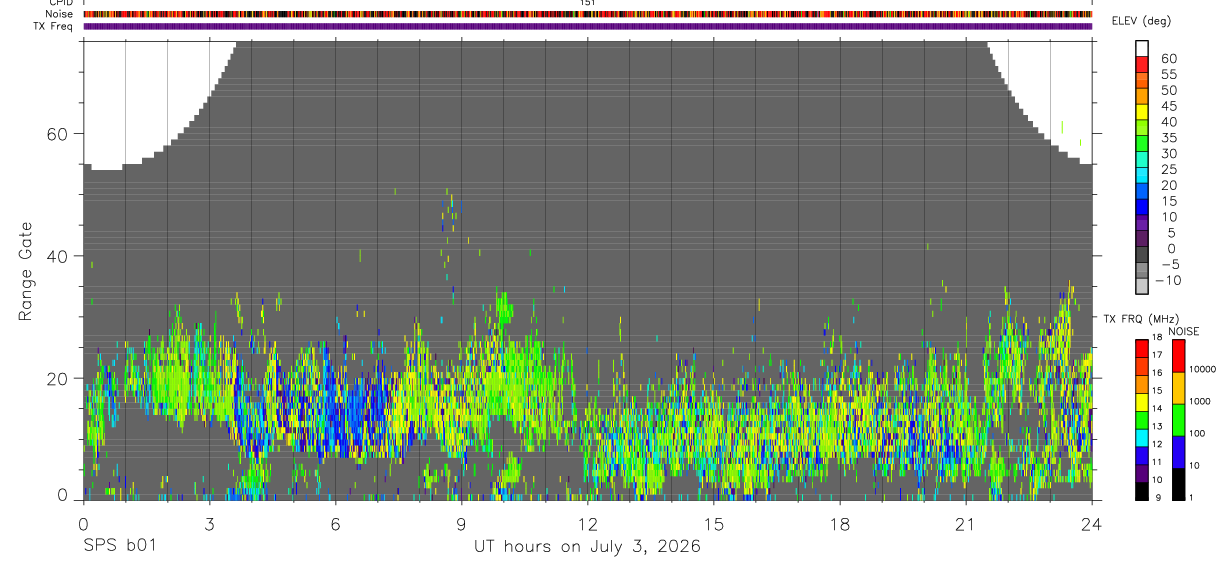
Task: Click the black bottom swatch of TX FRQ legend
Action: [1141, 493]
